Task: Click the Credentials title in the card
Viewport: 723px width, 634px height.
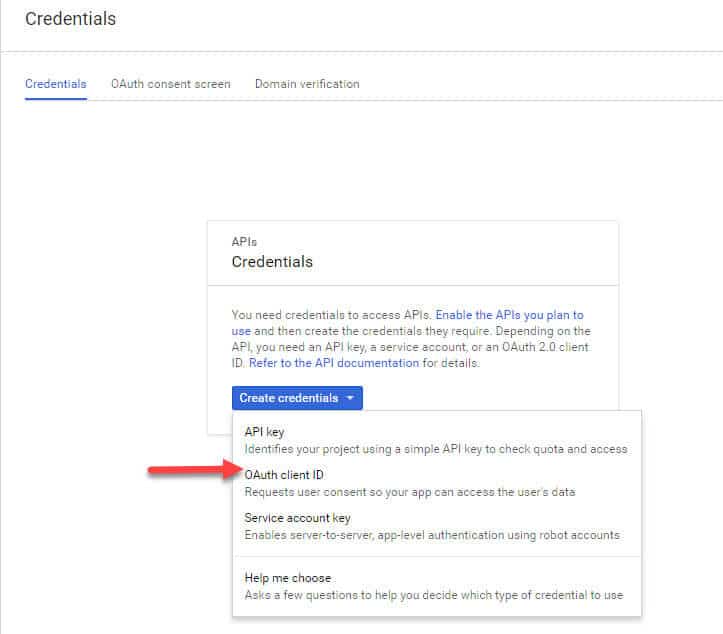Action: [272, 262]
